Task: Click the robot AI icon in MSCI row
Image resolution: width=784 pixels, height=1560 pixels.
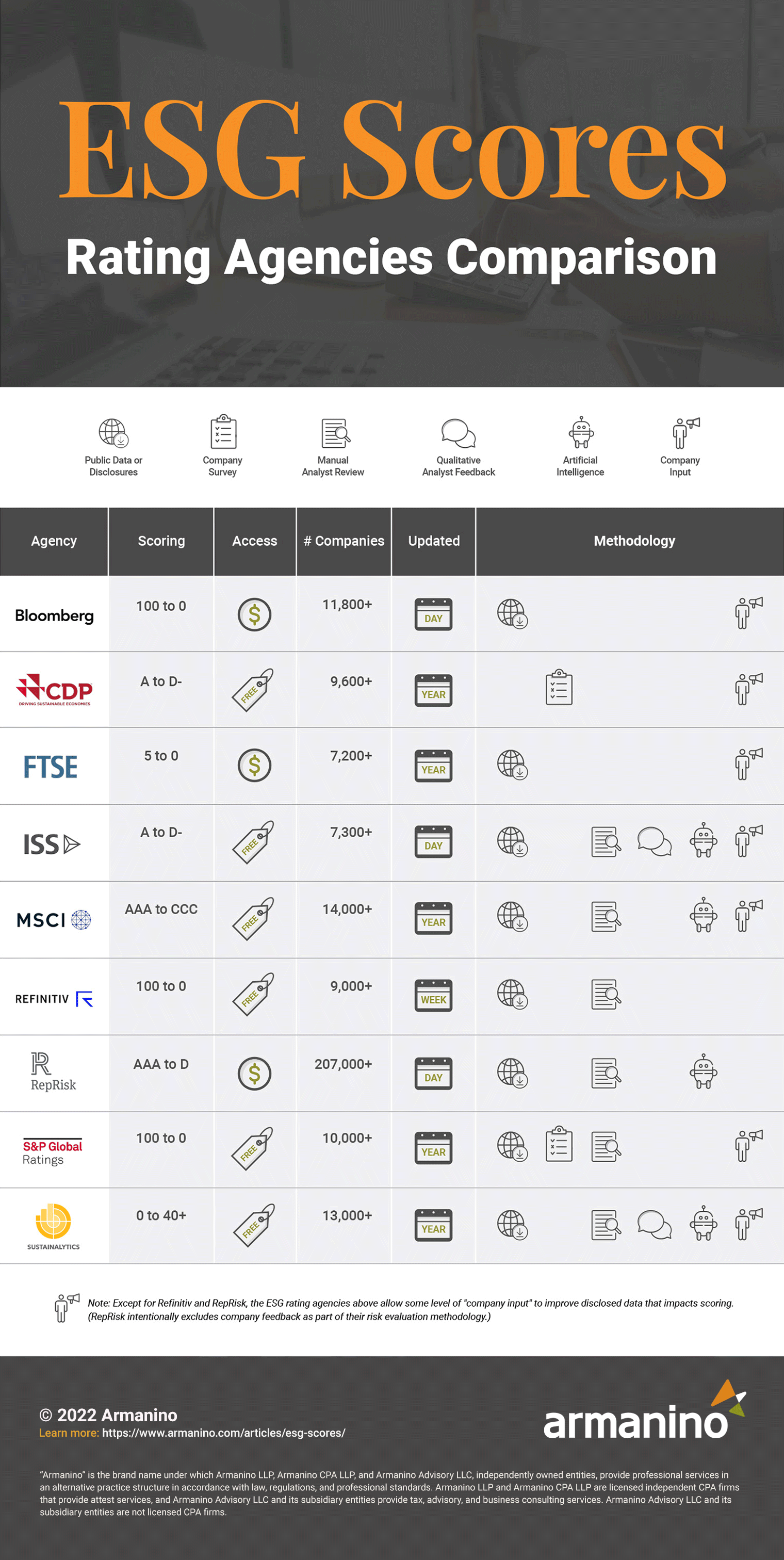Action: (x=704, y=915)
